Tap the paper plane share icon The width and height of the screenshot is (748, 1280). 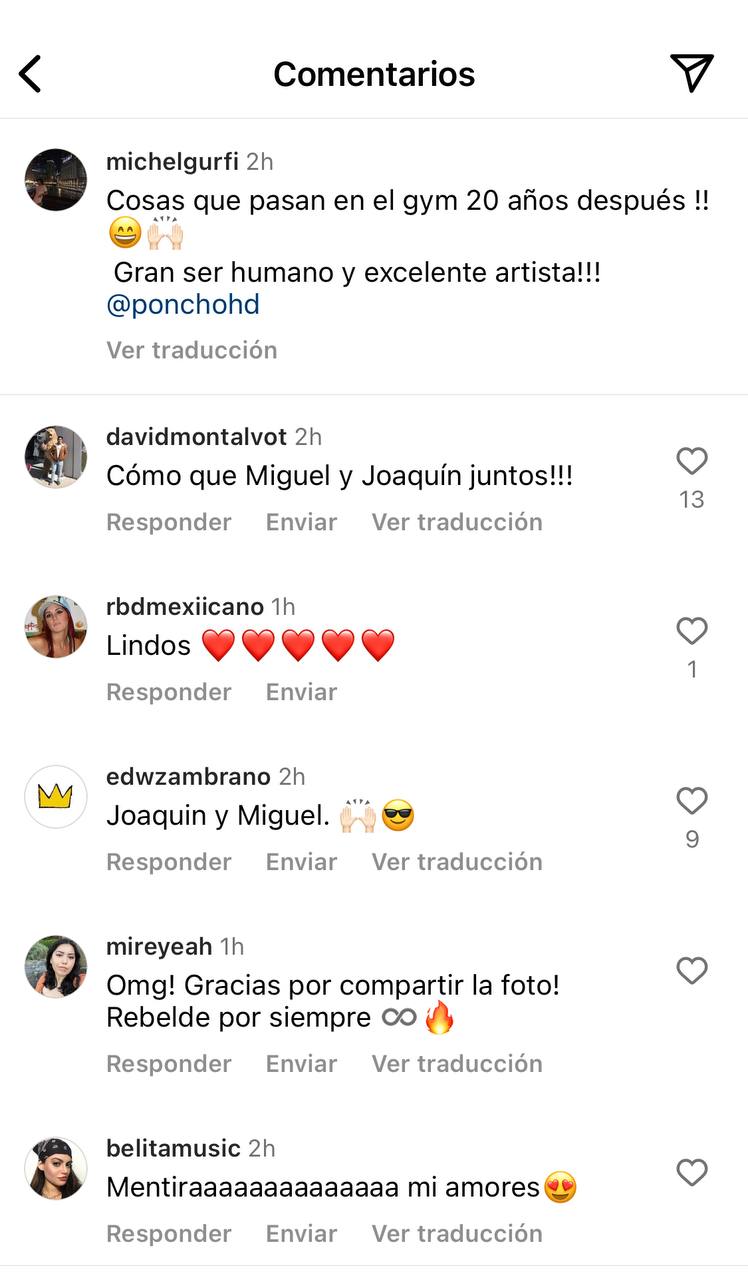pyautogui.click(x=691, y=73)
